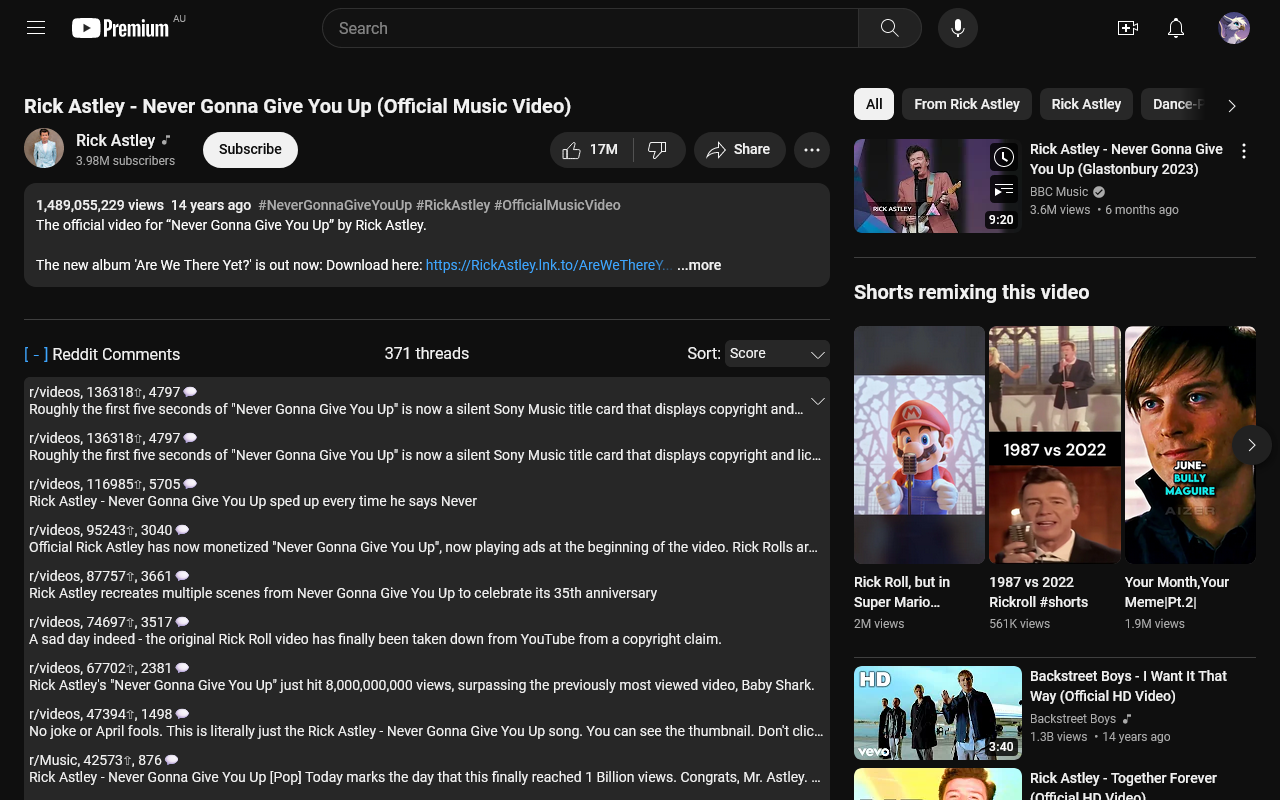Click comment icon on r/Music thread

(172, 760)
